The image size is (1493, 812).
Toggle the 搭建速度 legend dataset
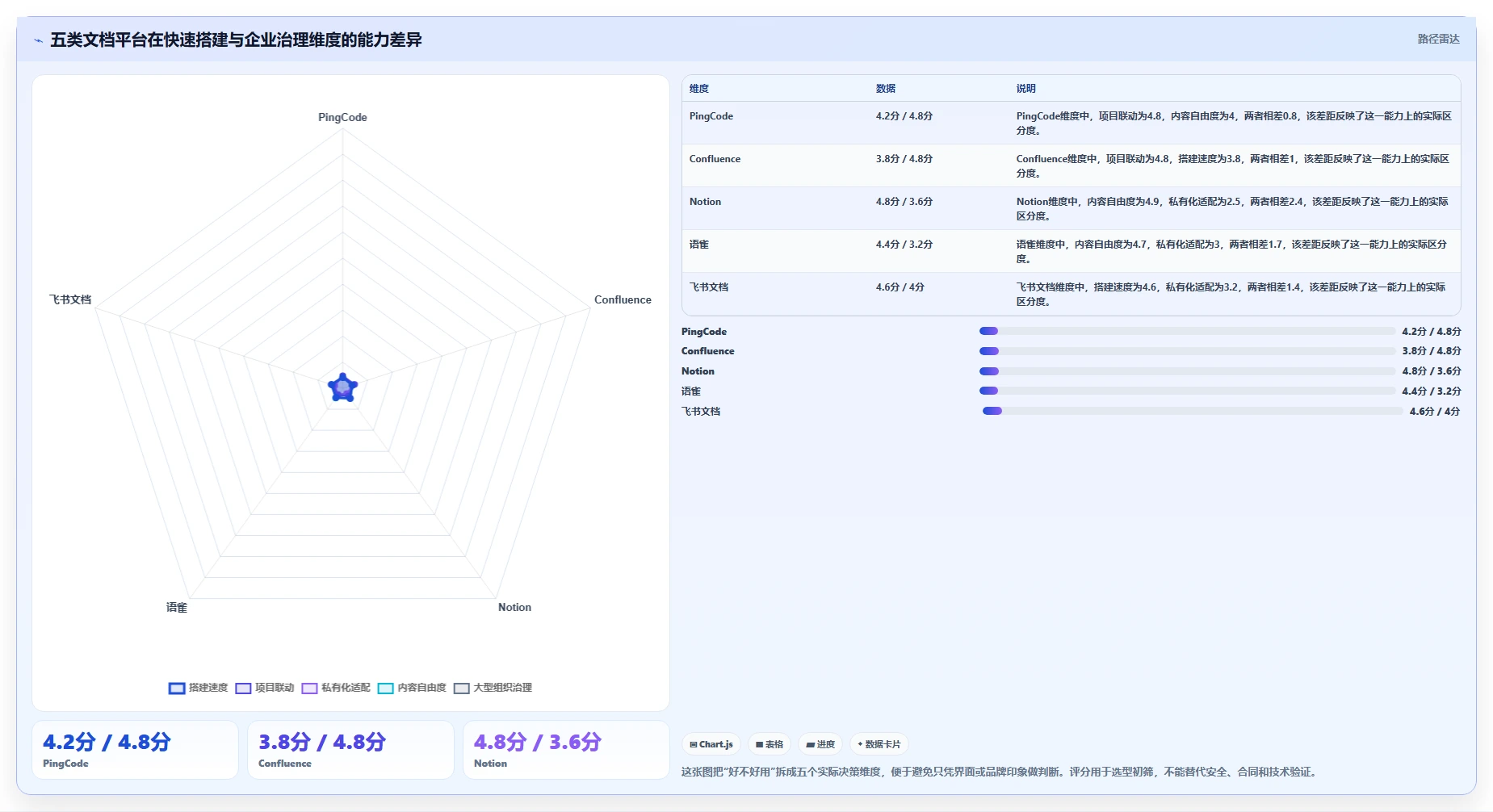pos(198,688)
